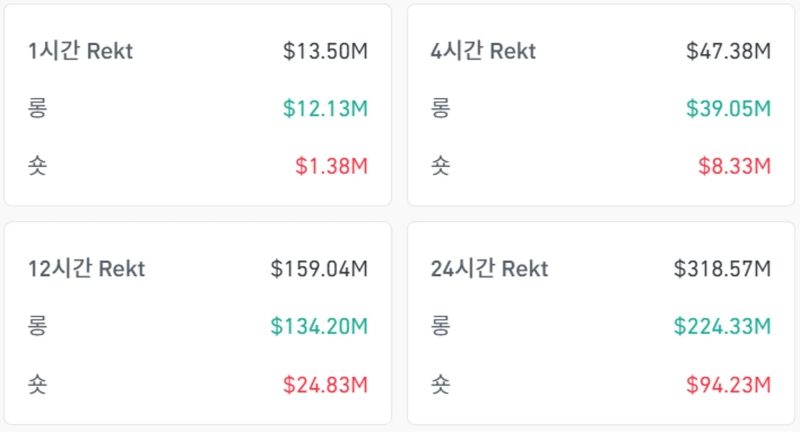Click the 1-hour short value $1.38M
Screen dimensions: 800x432
click(x=331, y=166)
